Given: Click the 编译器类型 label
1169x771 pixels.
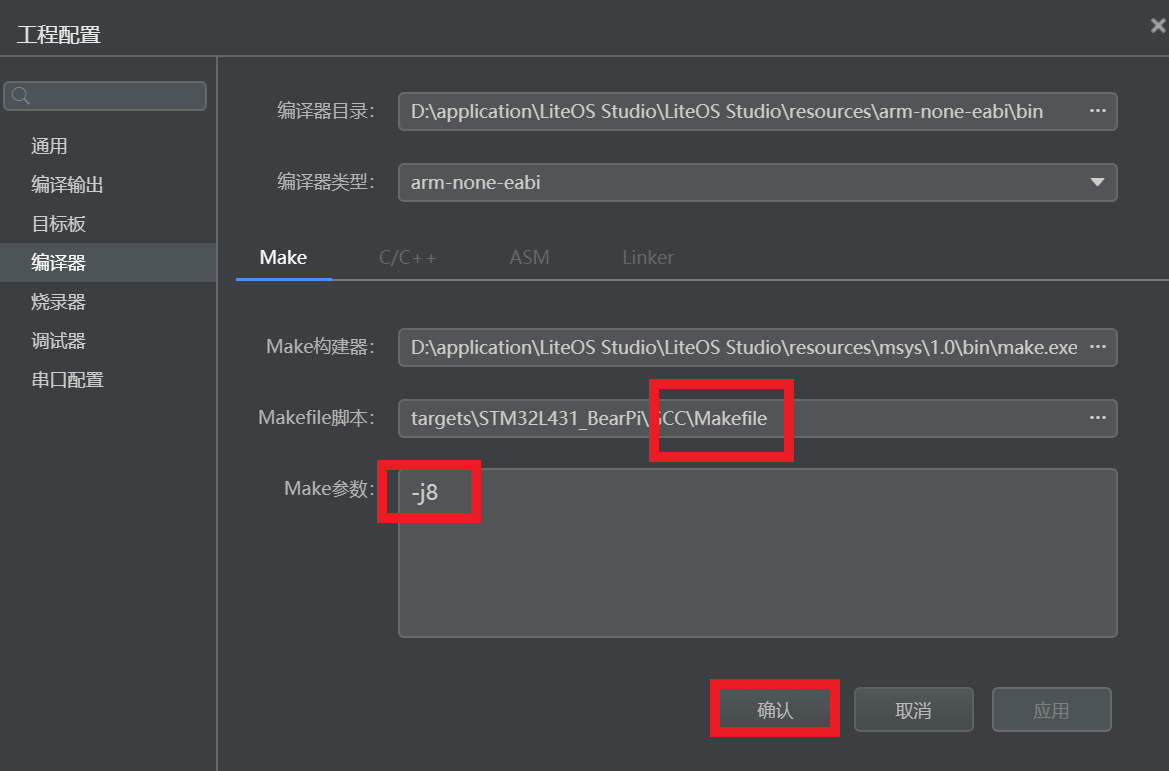Looking at the screenshot, I should (326, 182).
